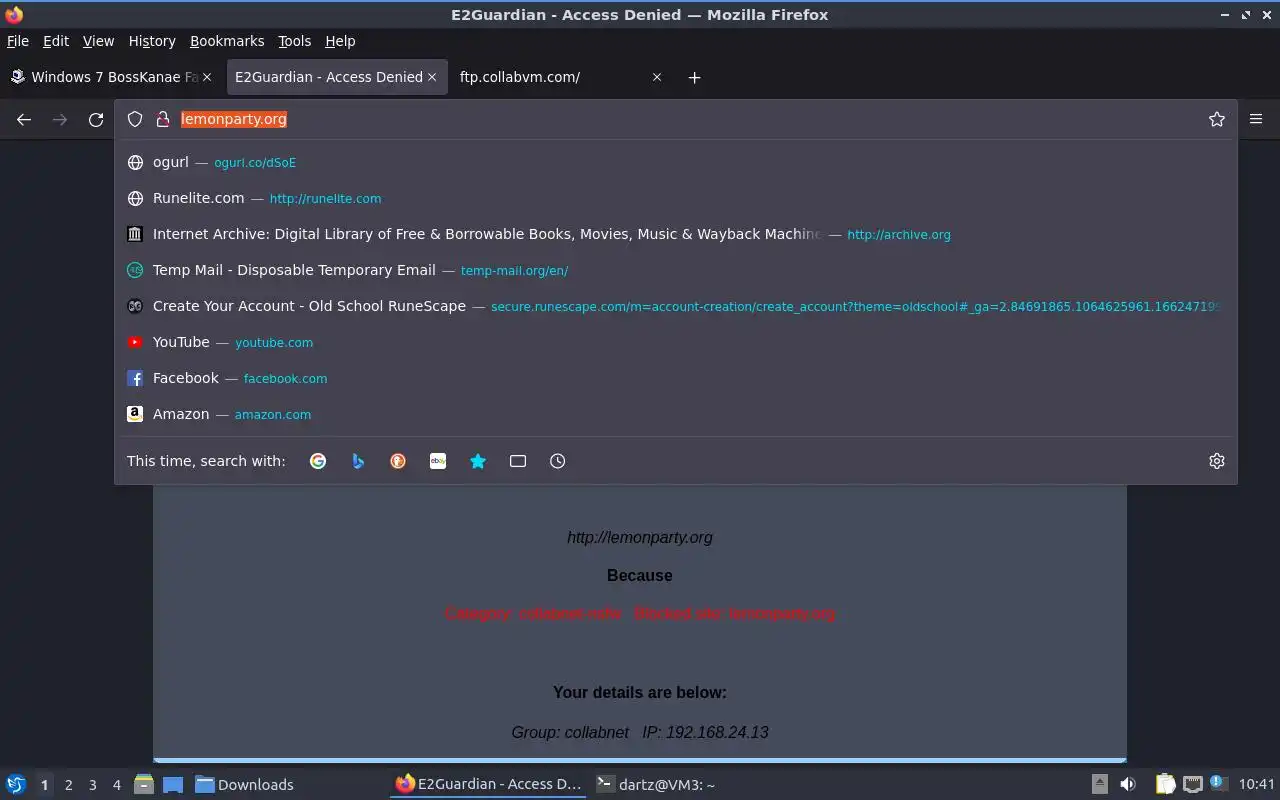
Task: Choose Facebook suggestion
Action: coord(675,378)
